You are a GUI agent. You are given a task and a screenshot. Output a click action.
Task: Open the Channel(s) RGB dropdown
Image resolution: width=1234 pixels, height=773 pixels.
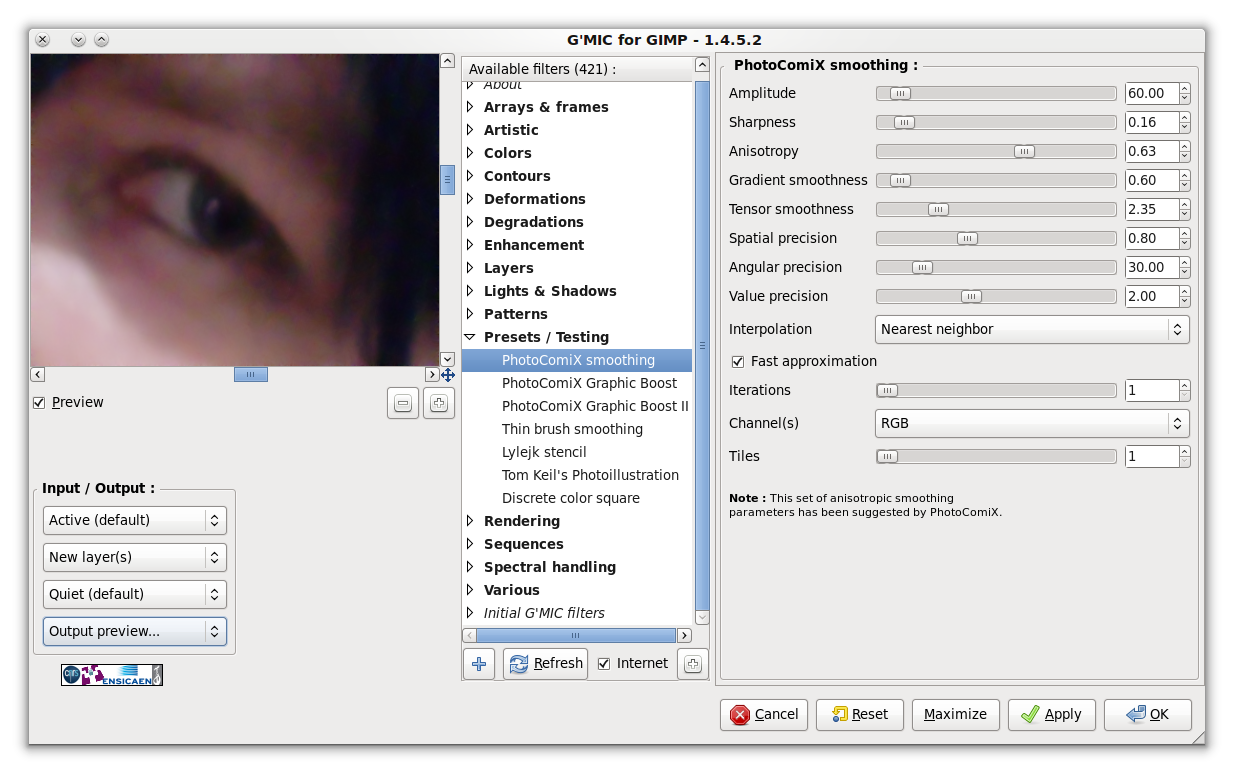(1032, 423)
